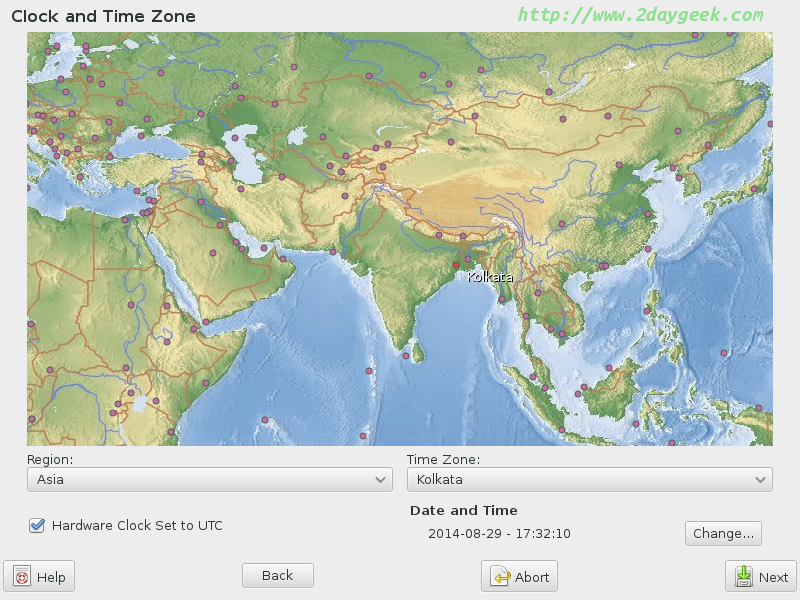Click the red Kolkata marker on map
Screen dimensions: 800x600
[456, 265]
